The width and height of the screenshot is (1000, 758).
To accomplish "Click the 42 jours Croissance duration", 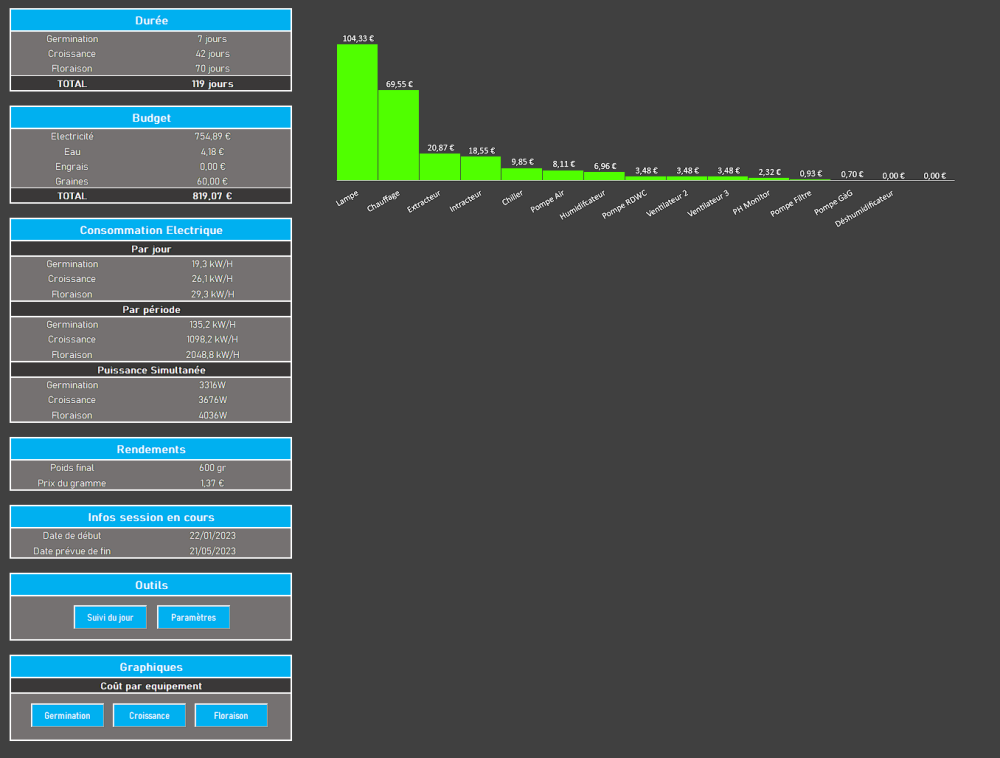I will 212,54.
